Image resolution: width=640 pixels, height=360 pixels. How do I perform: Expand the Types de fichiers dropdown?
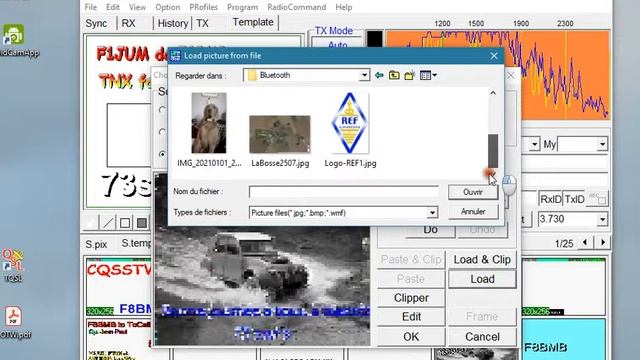(432, 213)
